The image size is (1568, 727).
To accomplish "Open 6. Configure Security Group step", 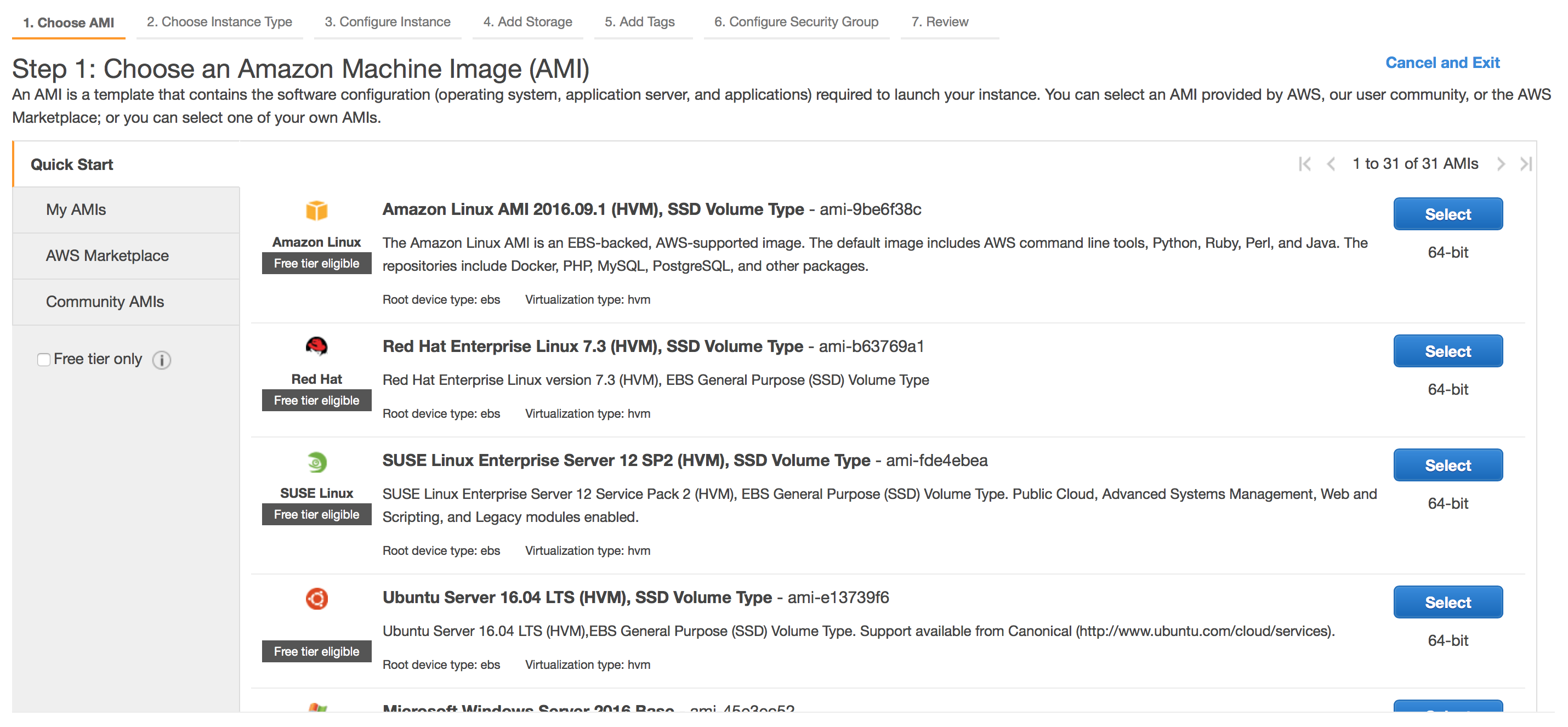I will click(796, 22).
